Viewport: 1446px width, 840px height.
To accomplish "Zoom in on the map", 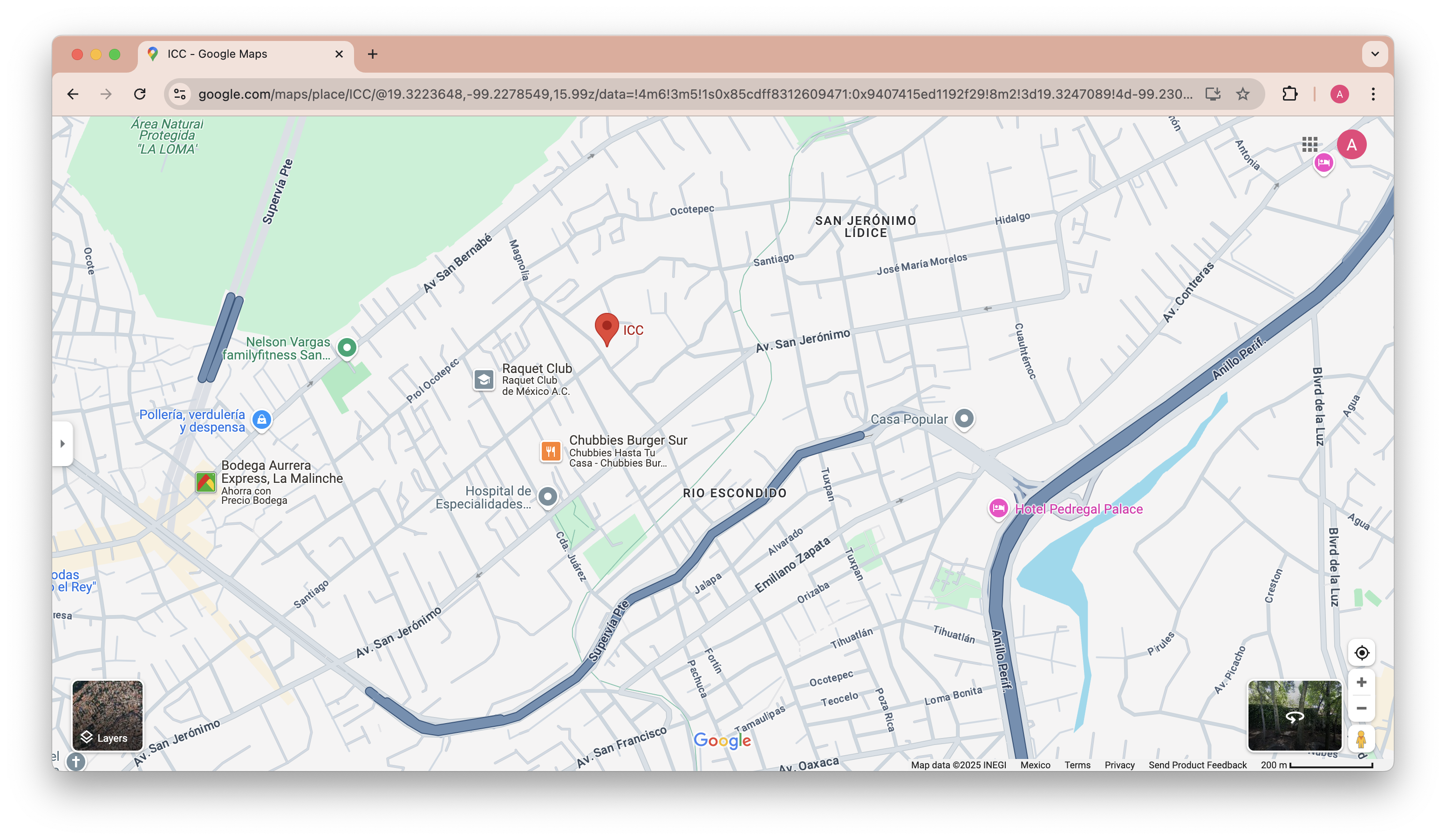I will (1361, 682).
